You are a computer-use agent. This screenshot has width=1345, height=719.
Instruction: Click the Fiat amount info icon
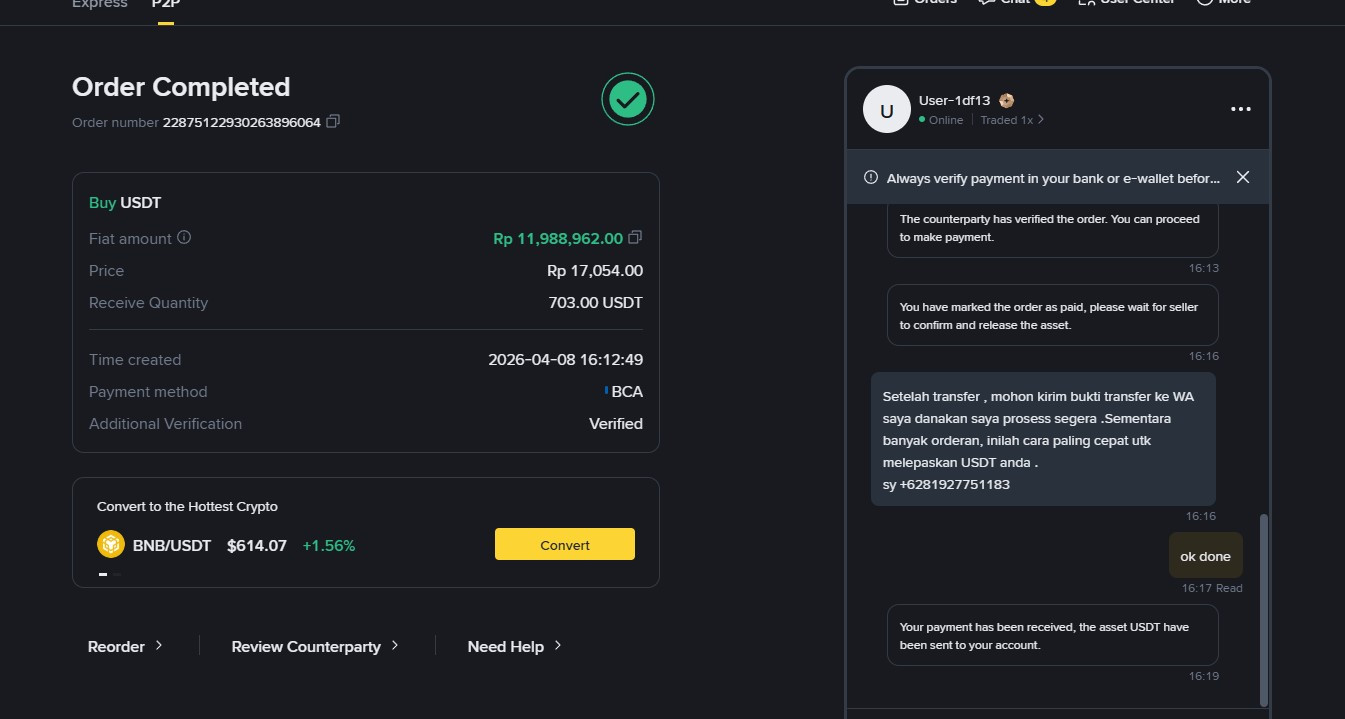click(184, 238)
